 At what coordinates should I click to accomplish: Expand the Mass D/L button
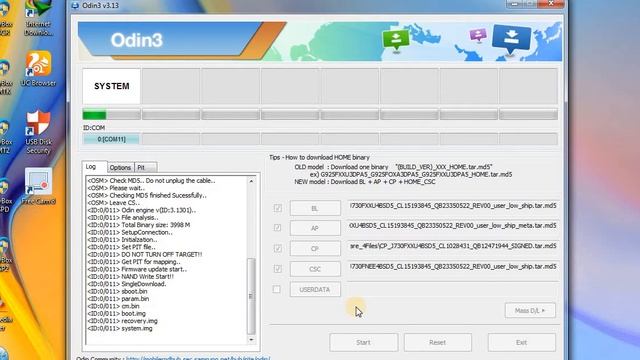(x=530, y=311)
